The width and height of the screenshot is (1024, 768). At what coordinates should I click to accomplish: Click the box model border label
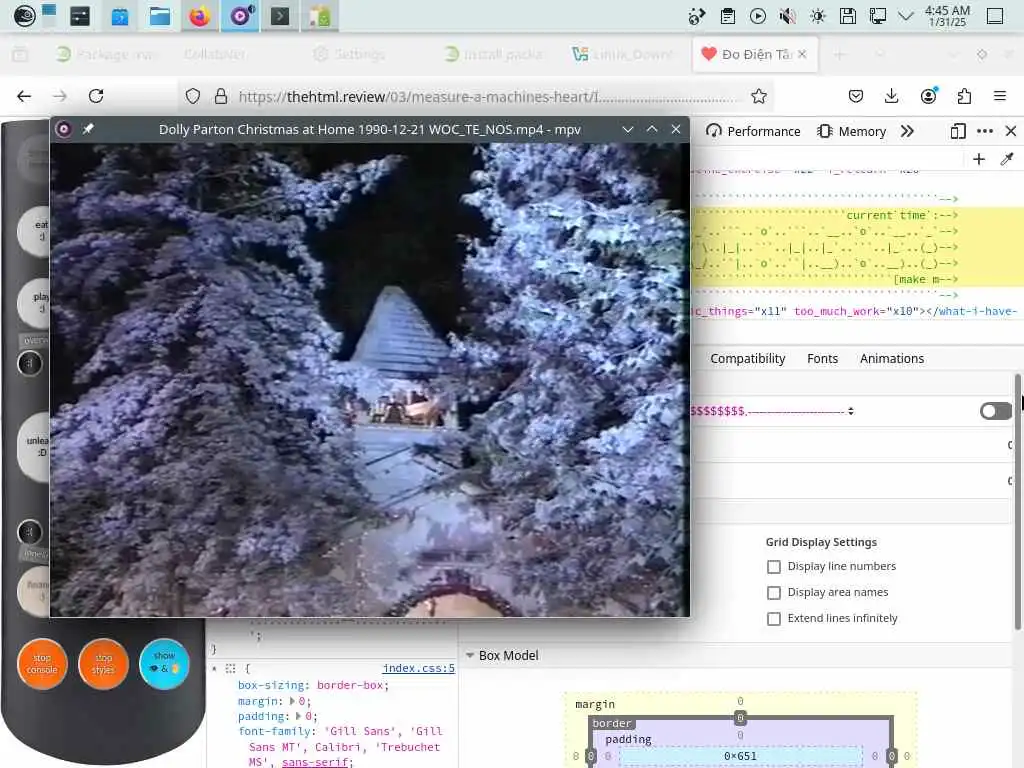[611, 723]
